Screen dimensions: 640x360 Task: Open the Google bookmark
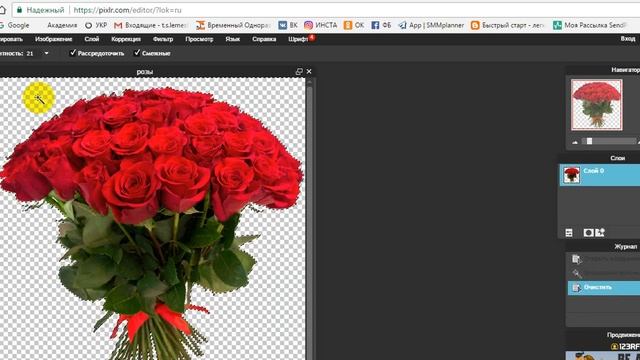[15, 25]
